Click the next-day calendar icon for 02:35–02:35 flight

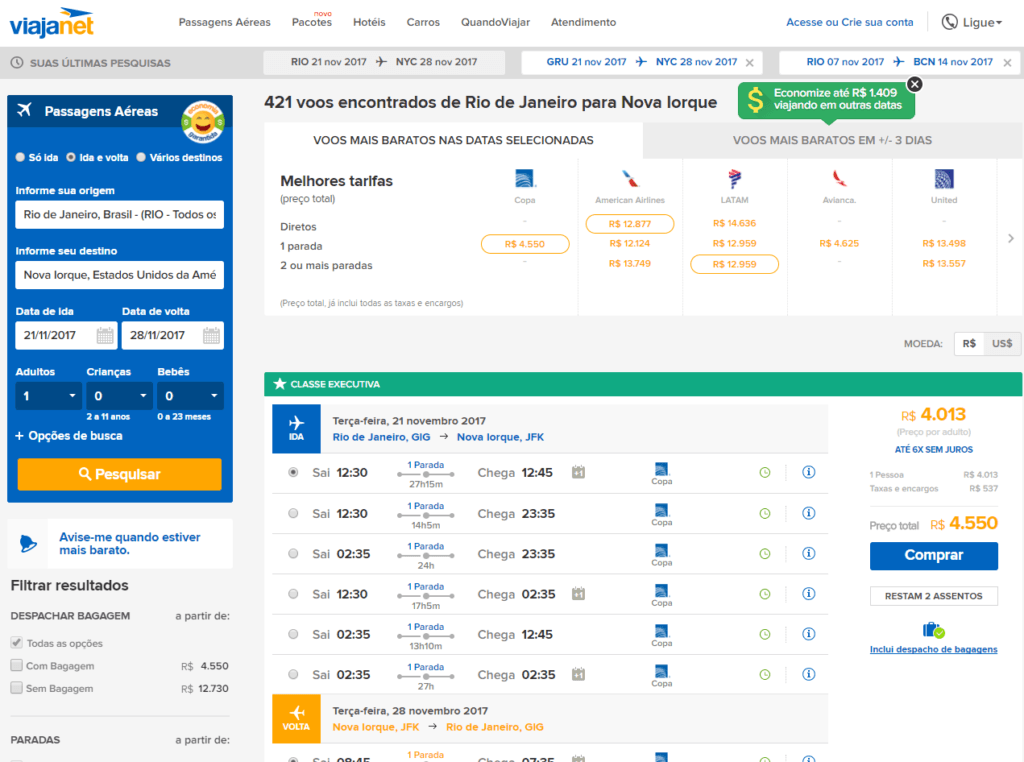point(578,675)
